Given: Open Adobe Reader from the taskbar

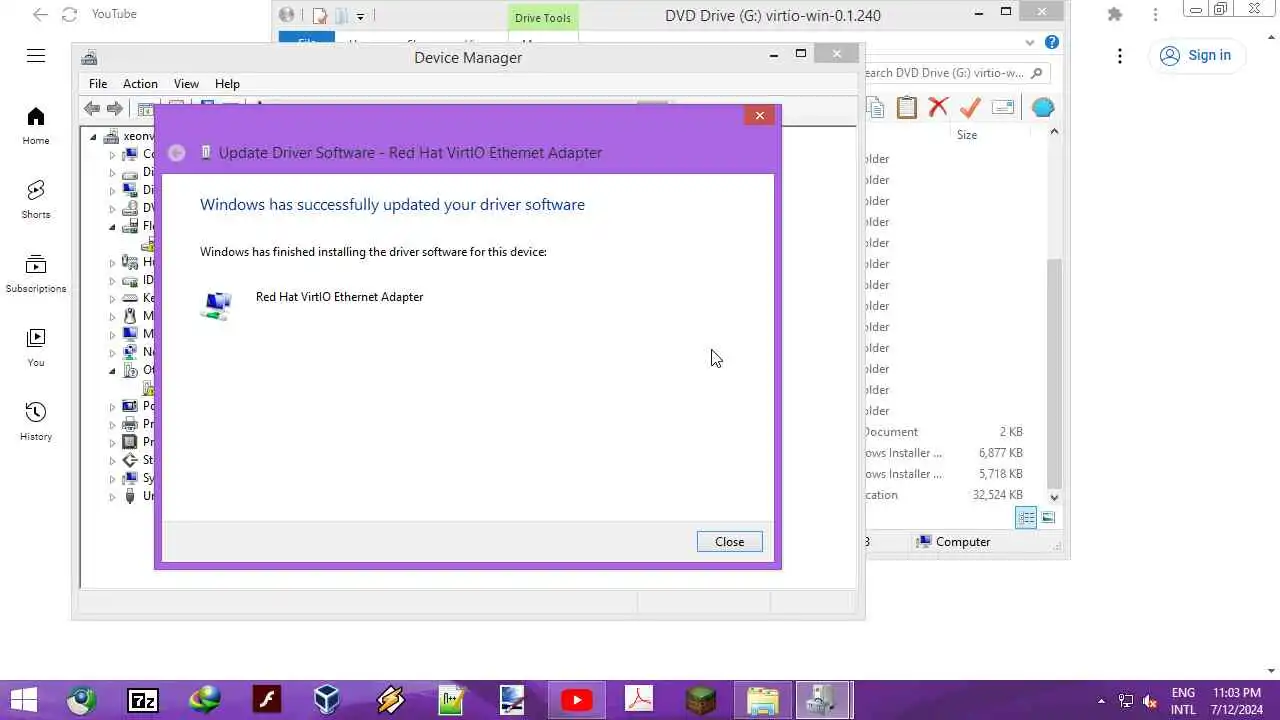Looking at the screenshot, I should pyautogui.click(x=639, y=700).
